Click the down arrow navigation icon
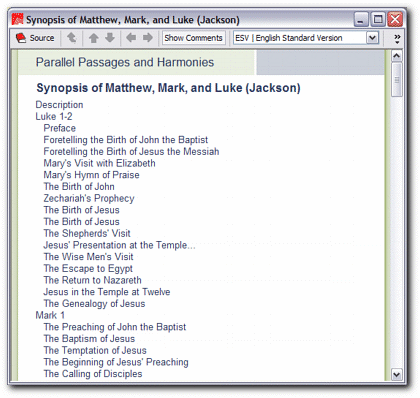The image size is (420, 398). [x=110, y=38]
